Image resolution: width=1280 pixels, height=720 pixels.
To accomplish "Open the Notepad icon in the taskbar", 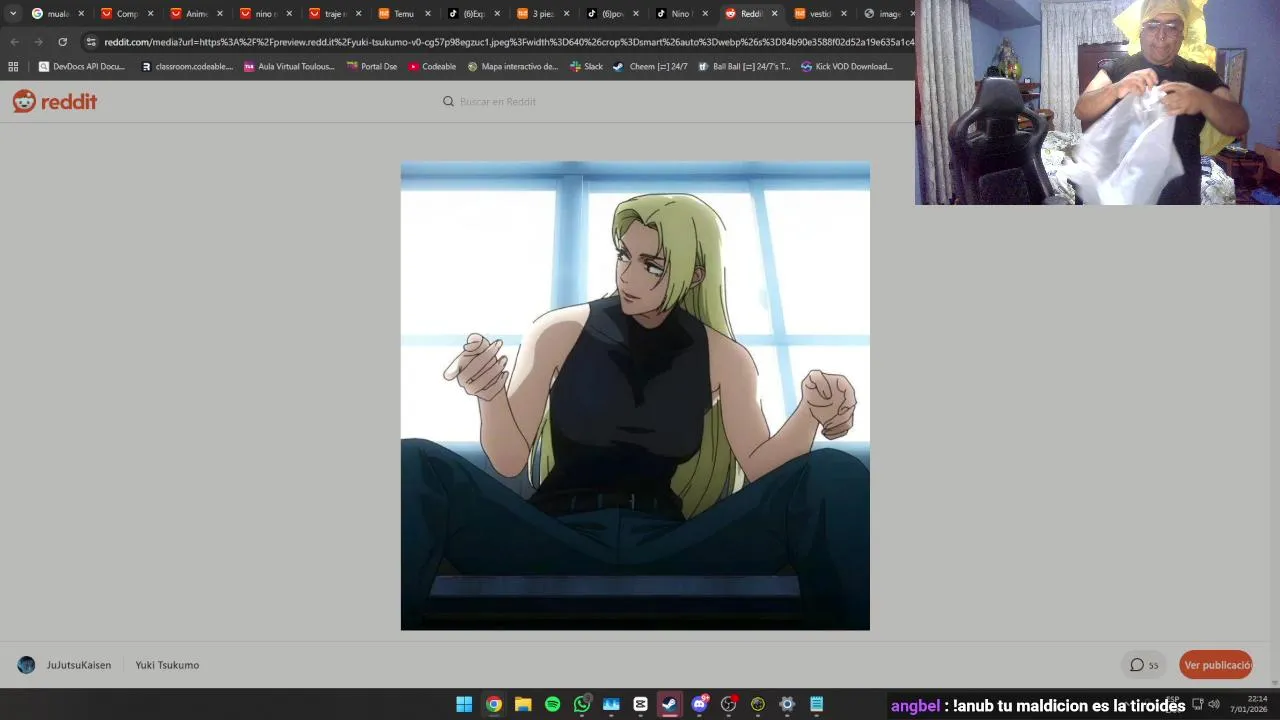I will pyautogui.click(x=816, y=704).
